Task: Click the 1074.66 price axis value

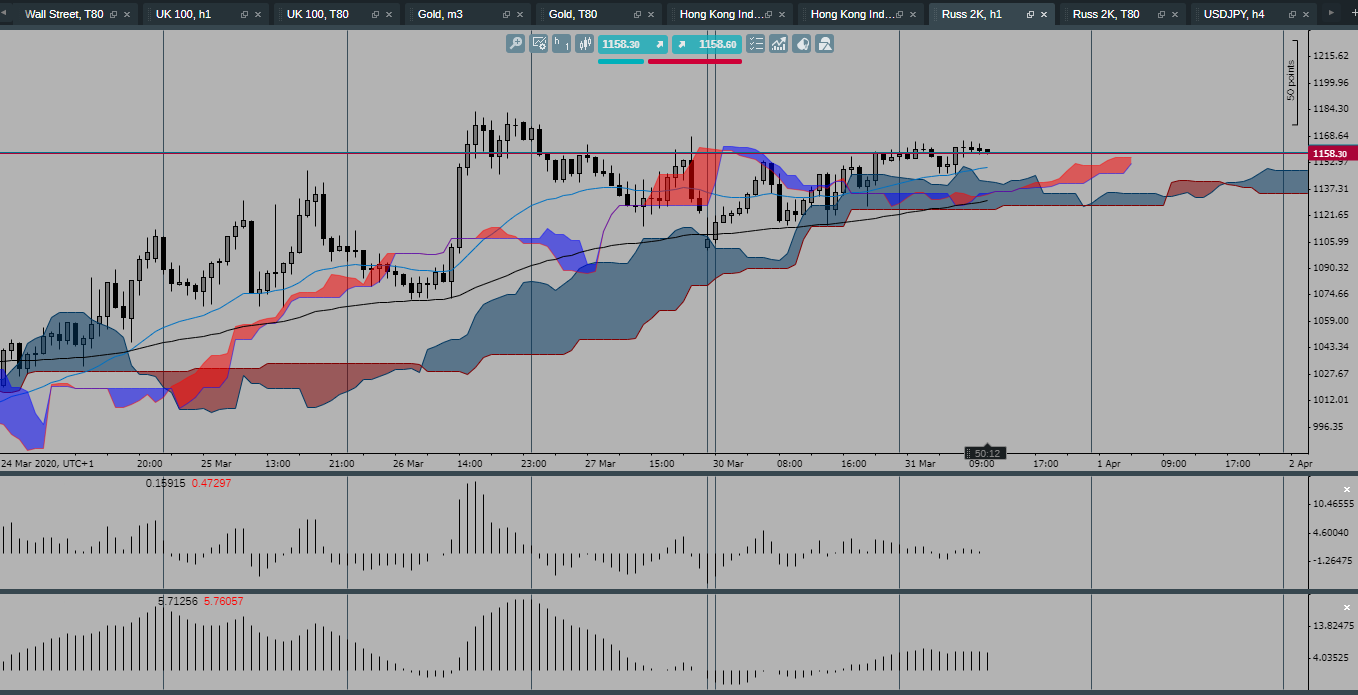Action: (x=1333, y=293)
